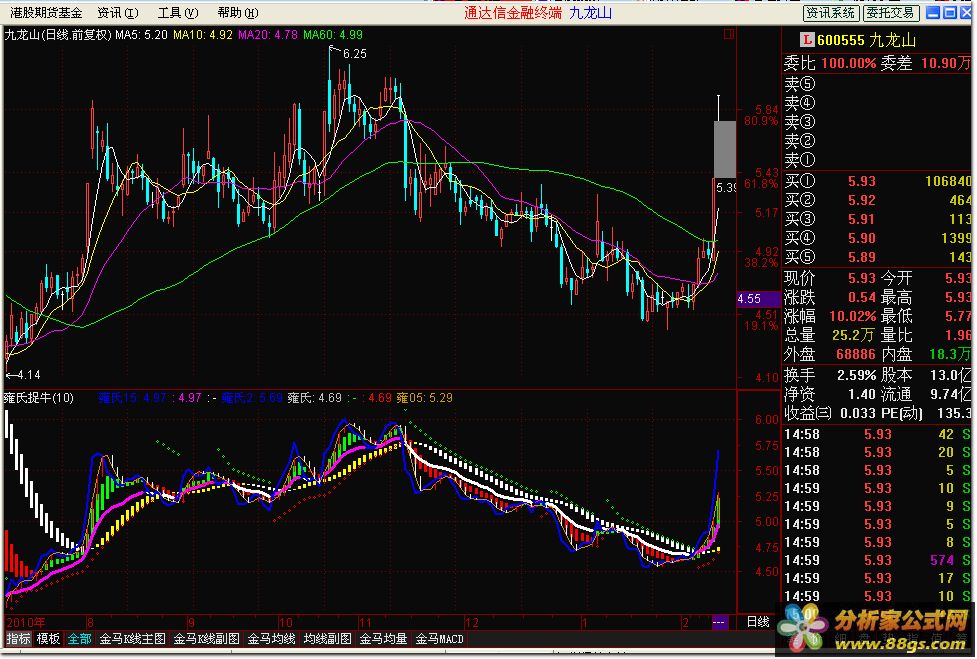This screenshot has width=977, height=659.
Task: Select the 全部 indicator tab
Action: coord(80,639)
